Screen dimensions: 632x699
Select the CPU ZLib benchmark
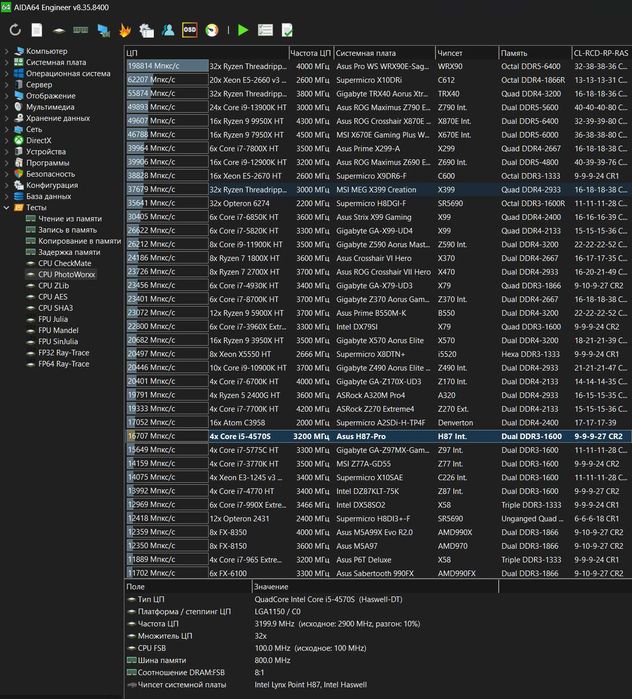point(53,286)
